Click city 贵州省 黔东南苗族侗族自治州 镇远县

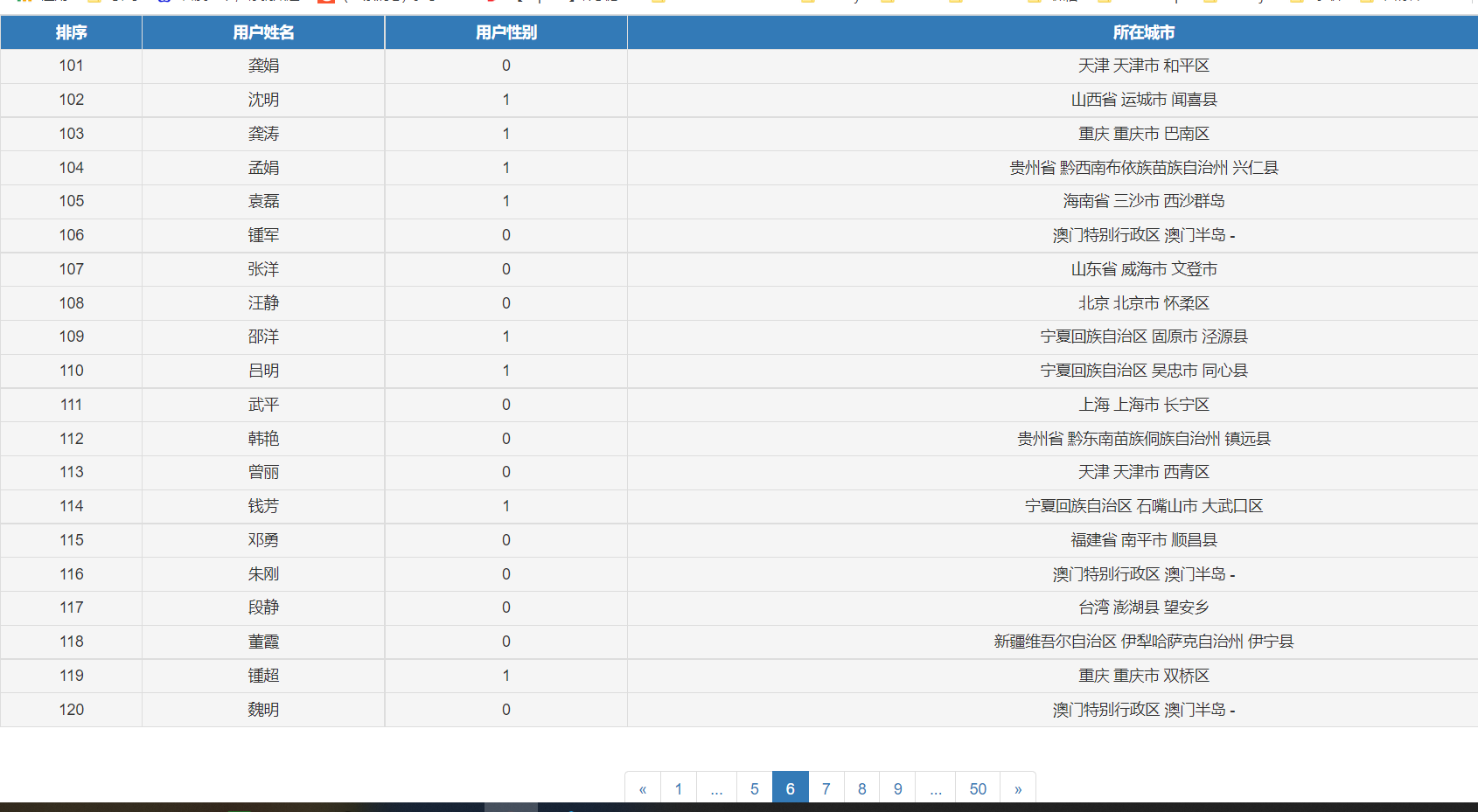[x=1144, y=439]
